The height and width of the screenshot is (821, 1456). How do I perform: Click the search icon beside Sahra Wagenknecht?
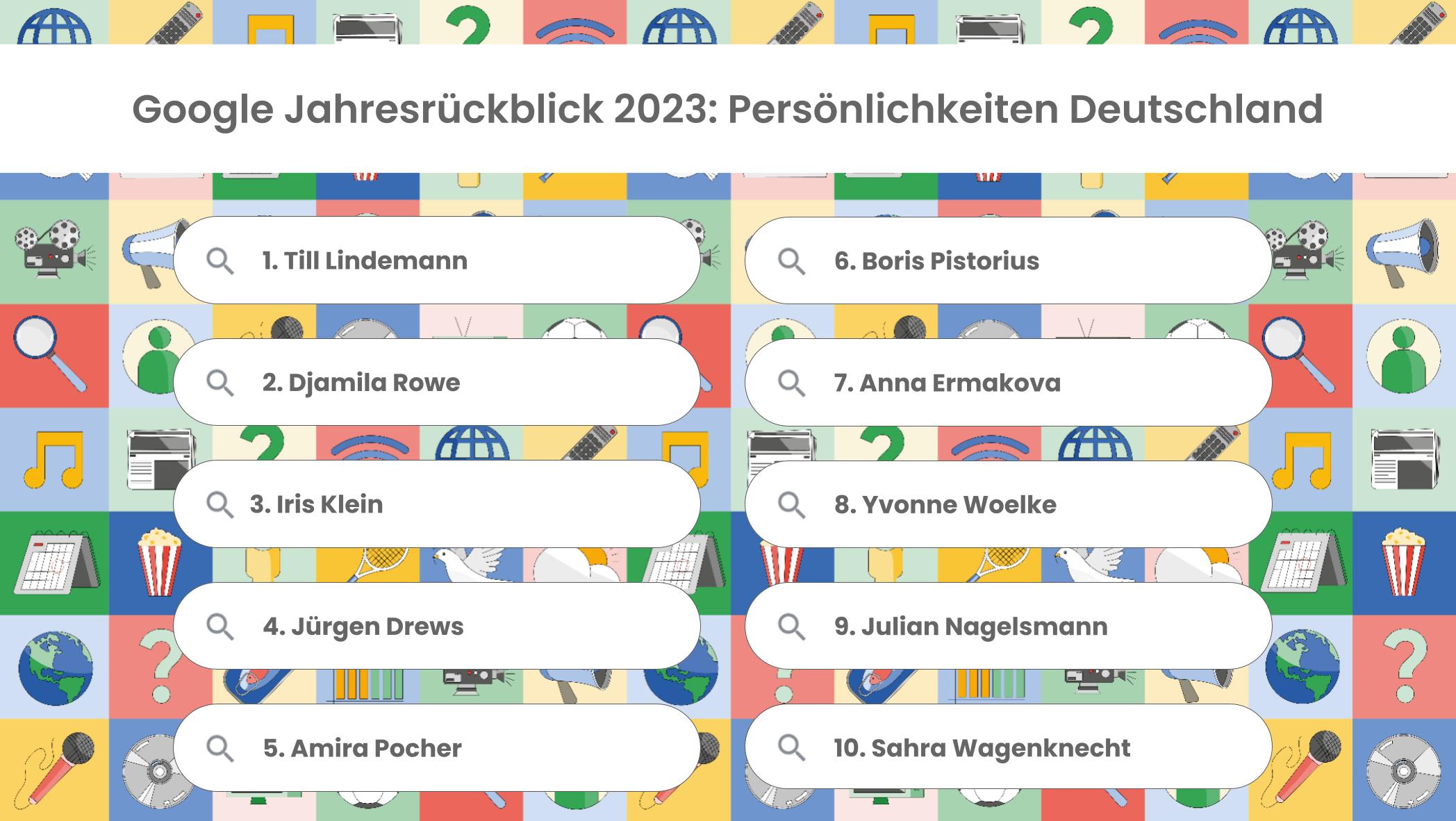791,748
